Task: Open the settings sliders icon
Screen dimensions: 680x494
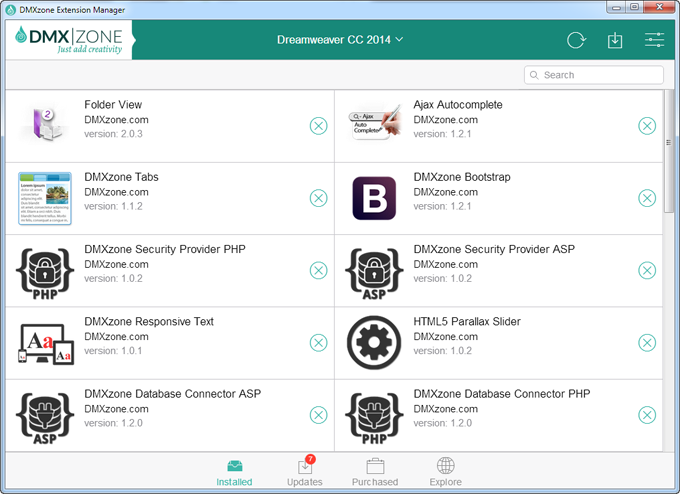Action: click(654, 40)
